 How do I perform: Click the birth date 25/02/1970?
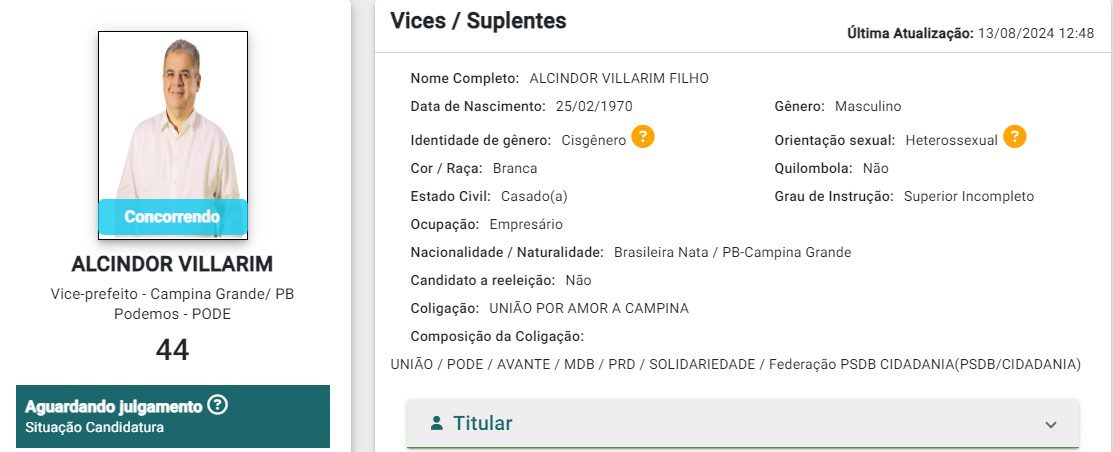[x=594, y=106]
